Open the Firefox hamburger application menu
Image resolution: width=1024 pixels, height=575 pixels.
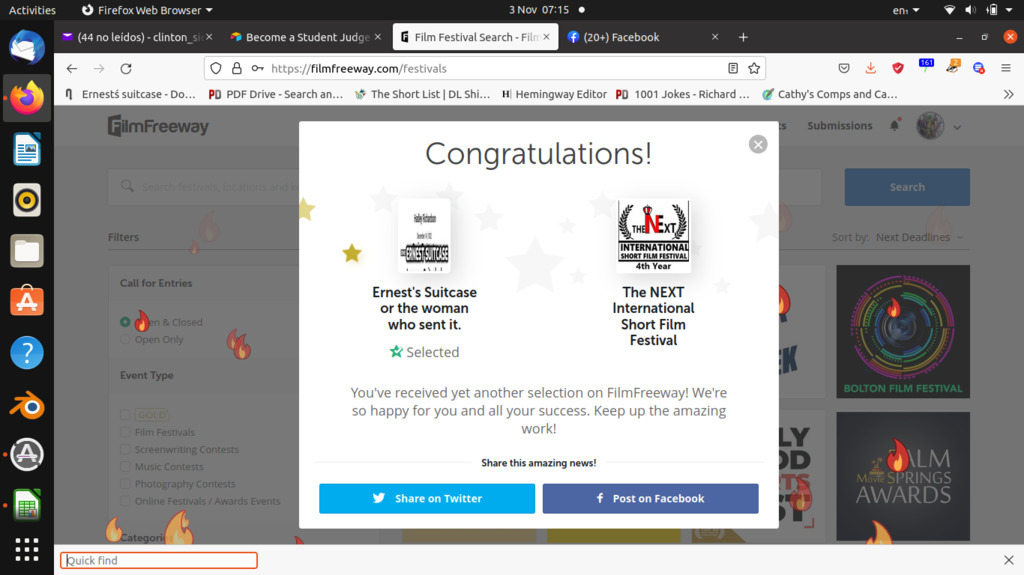1005,69
